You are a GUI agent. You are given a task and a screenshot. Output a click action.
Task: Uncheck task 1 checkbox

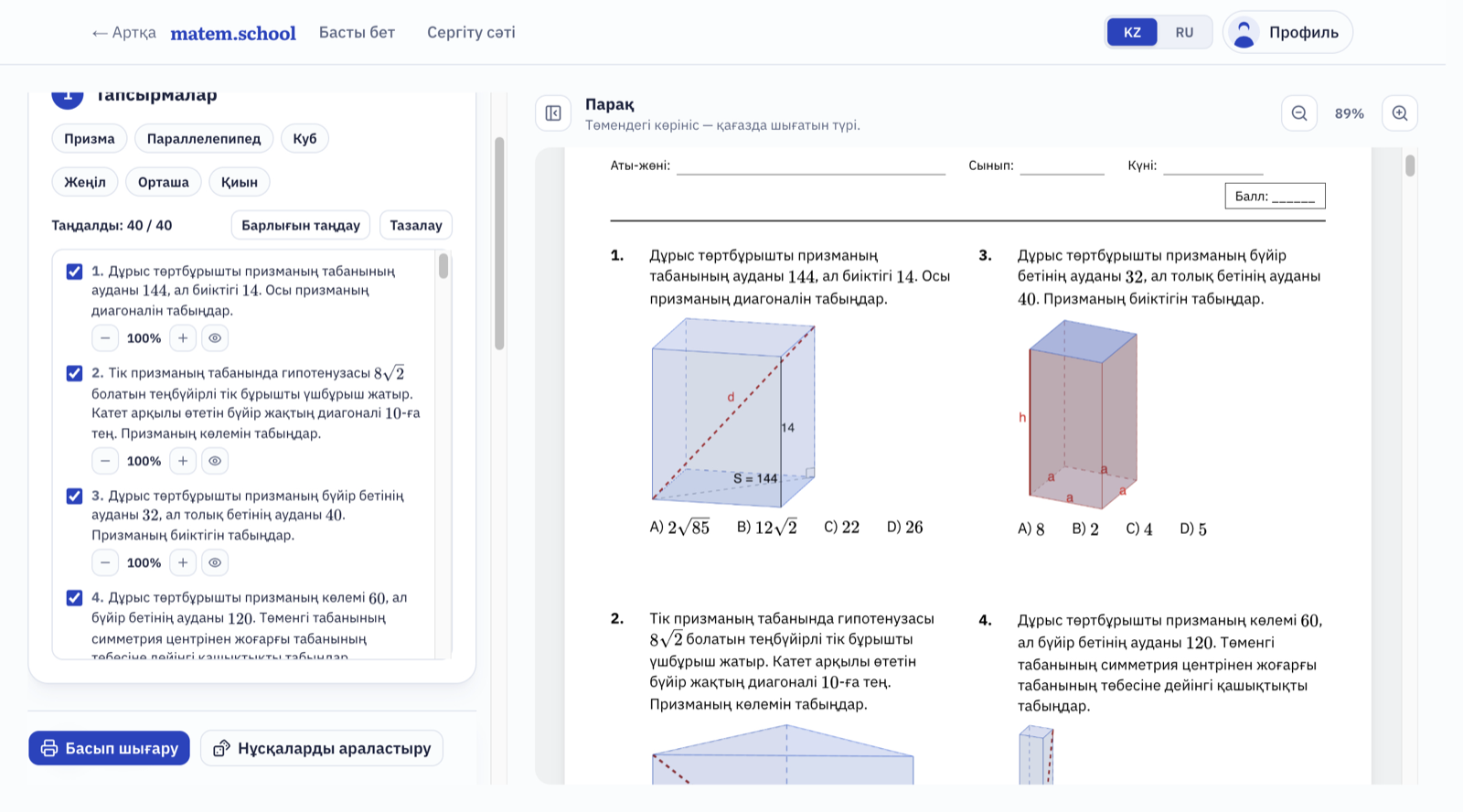coord(75,272)
